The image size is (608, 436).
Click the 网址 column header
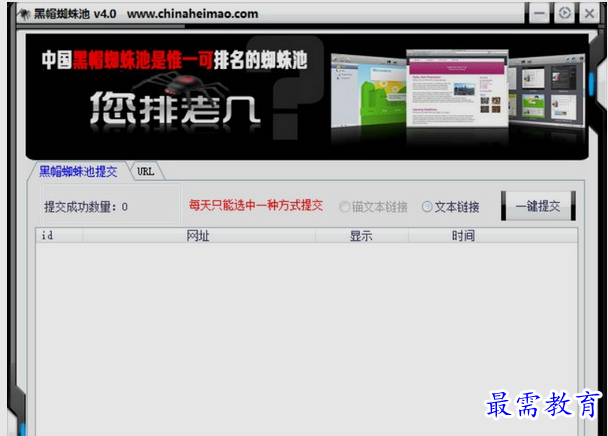click(x=199, y=235)
